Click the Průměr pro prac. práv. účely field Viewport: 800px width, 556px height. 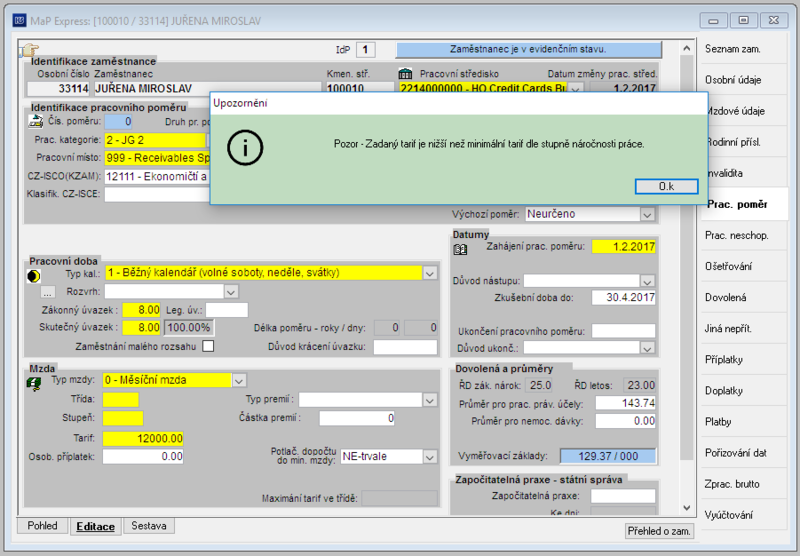coord(626,403)
